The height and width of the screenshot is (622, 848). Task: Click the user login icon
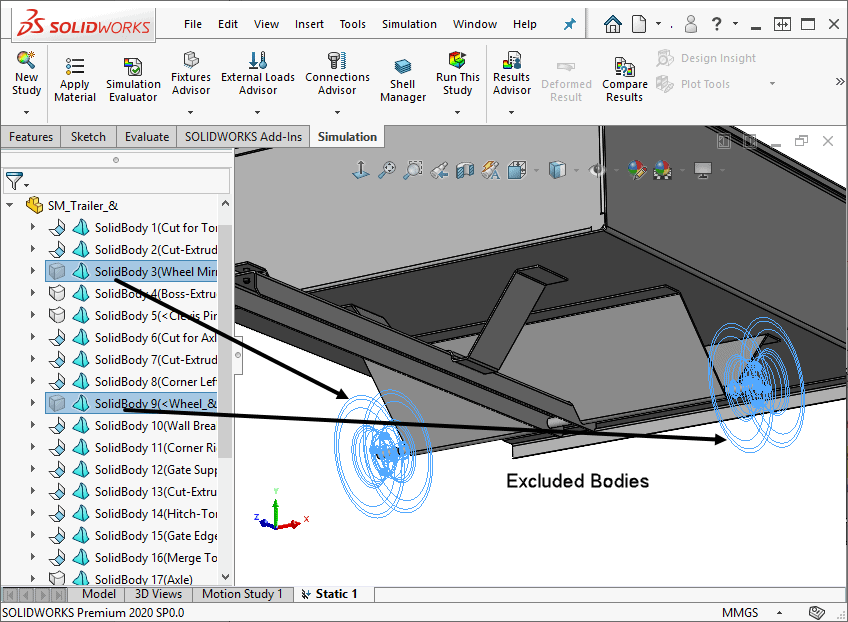691,24
